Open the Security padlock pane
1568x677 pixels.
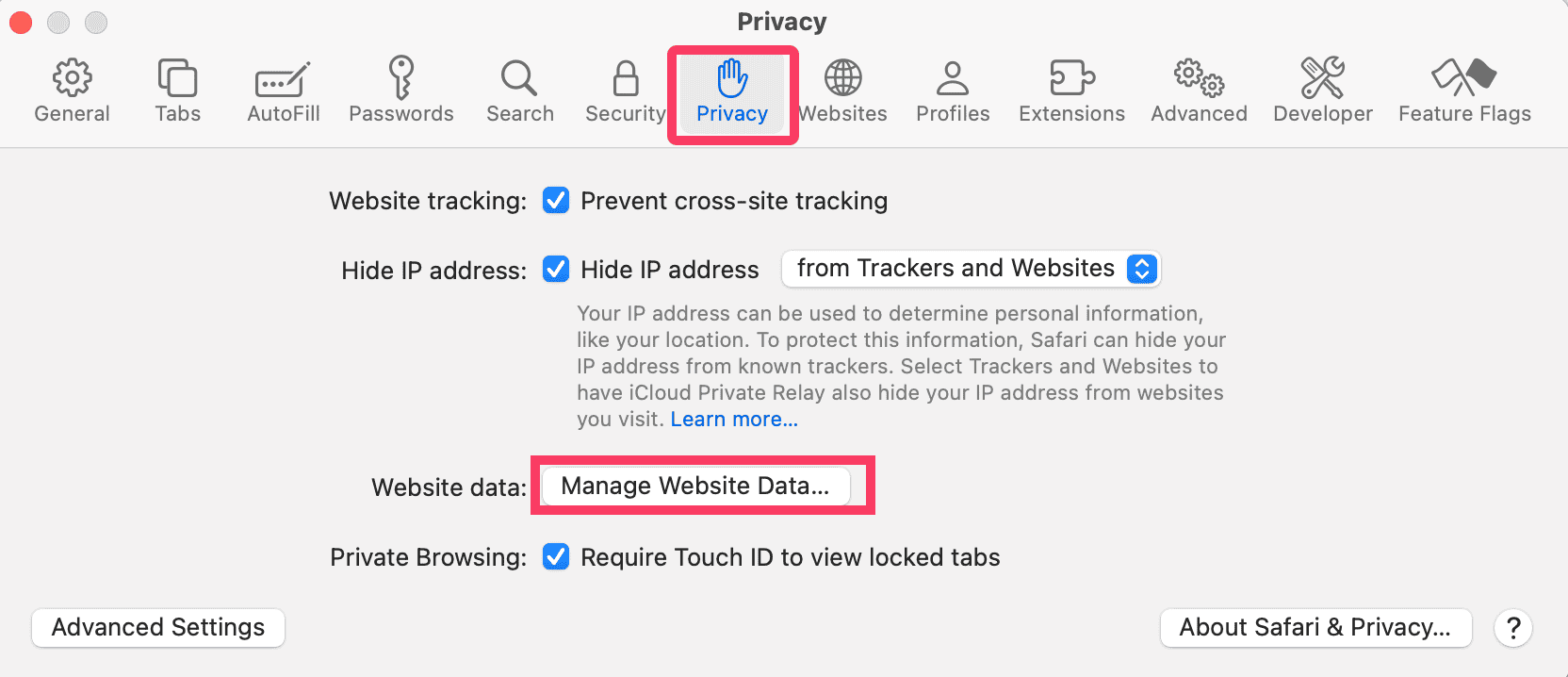coord(625,79)
